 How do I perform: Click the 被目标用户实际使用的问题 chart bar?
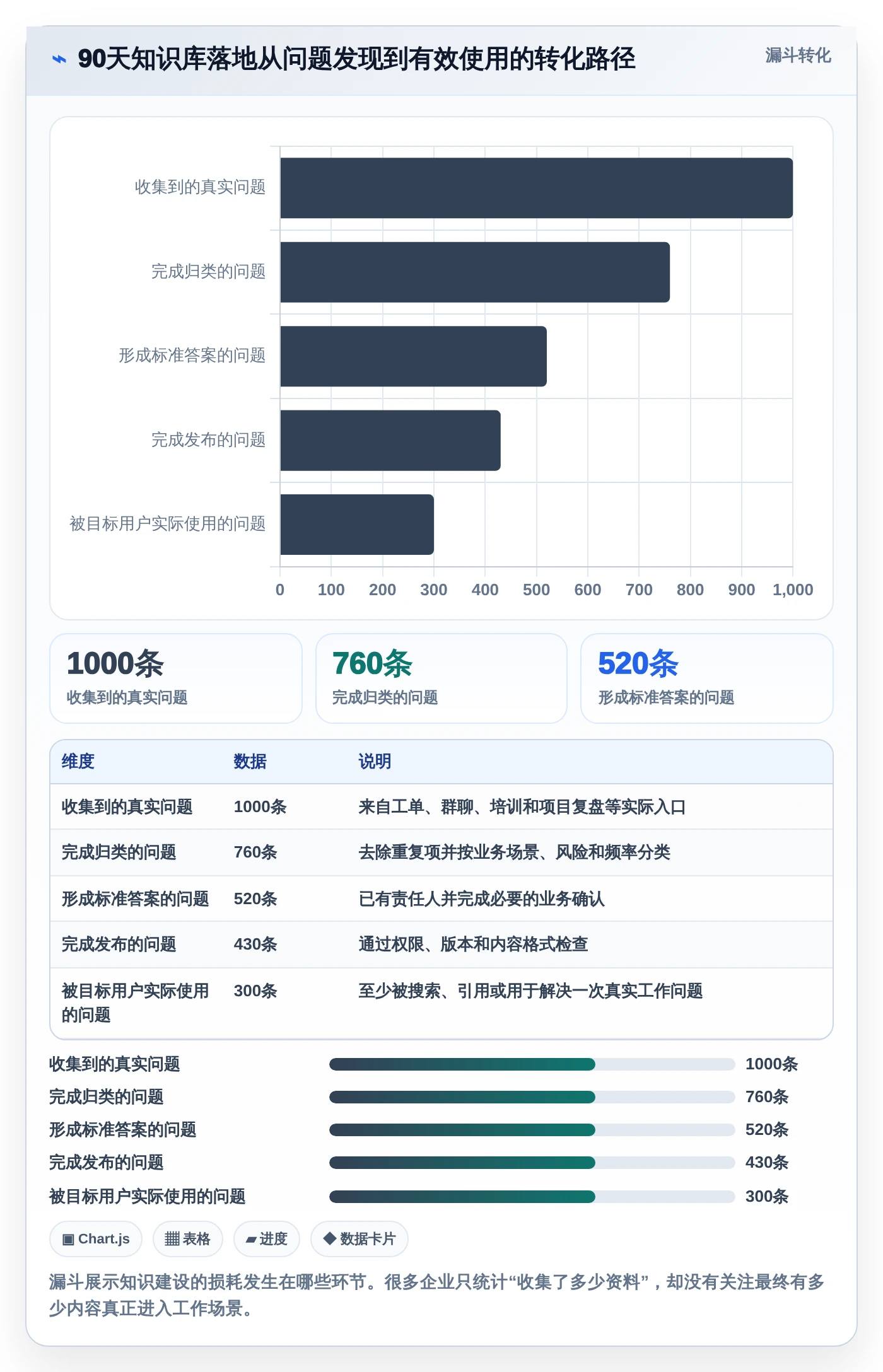click(357, 524)
